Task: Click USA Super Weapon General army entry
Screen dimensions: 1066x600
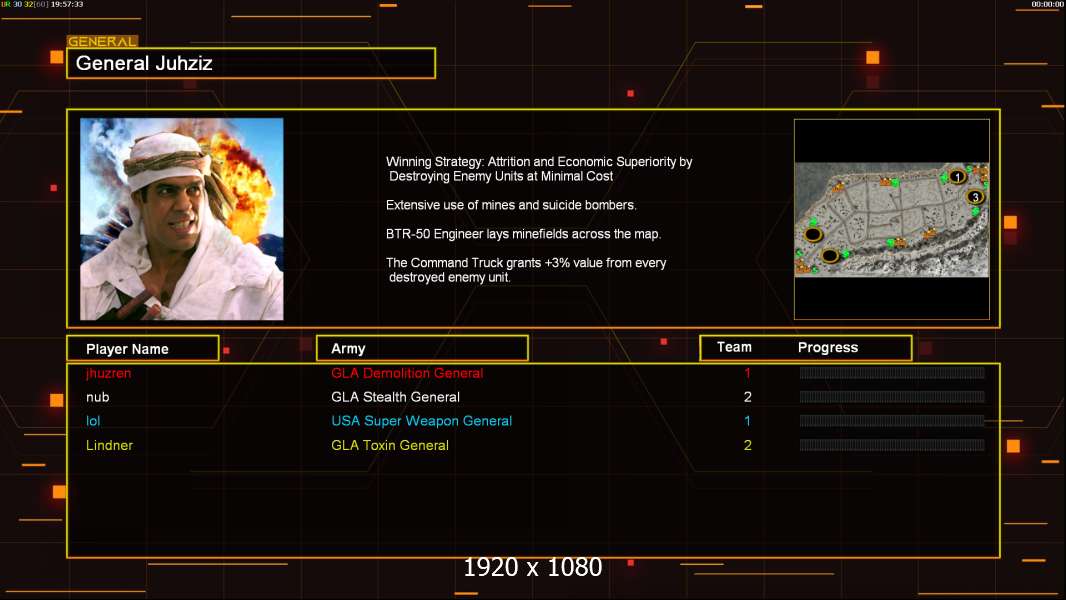Action: pyautogui.click(x=422, y=421)
